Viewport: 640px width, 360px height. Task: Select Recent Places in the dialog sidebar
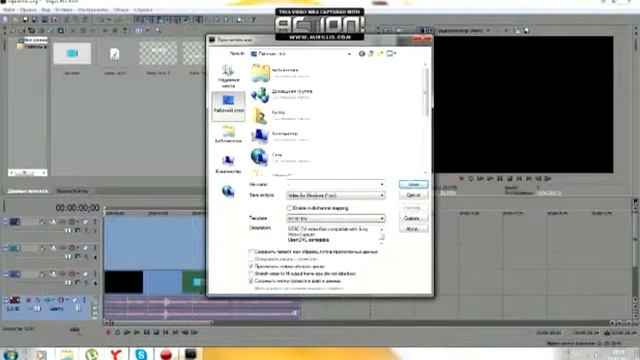coord(228,77)
